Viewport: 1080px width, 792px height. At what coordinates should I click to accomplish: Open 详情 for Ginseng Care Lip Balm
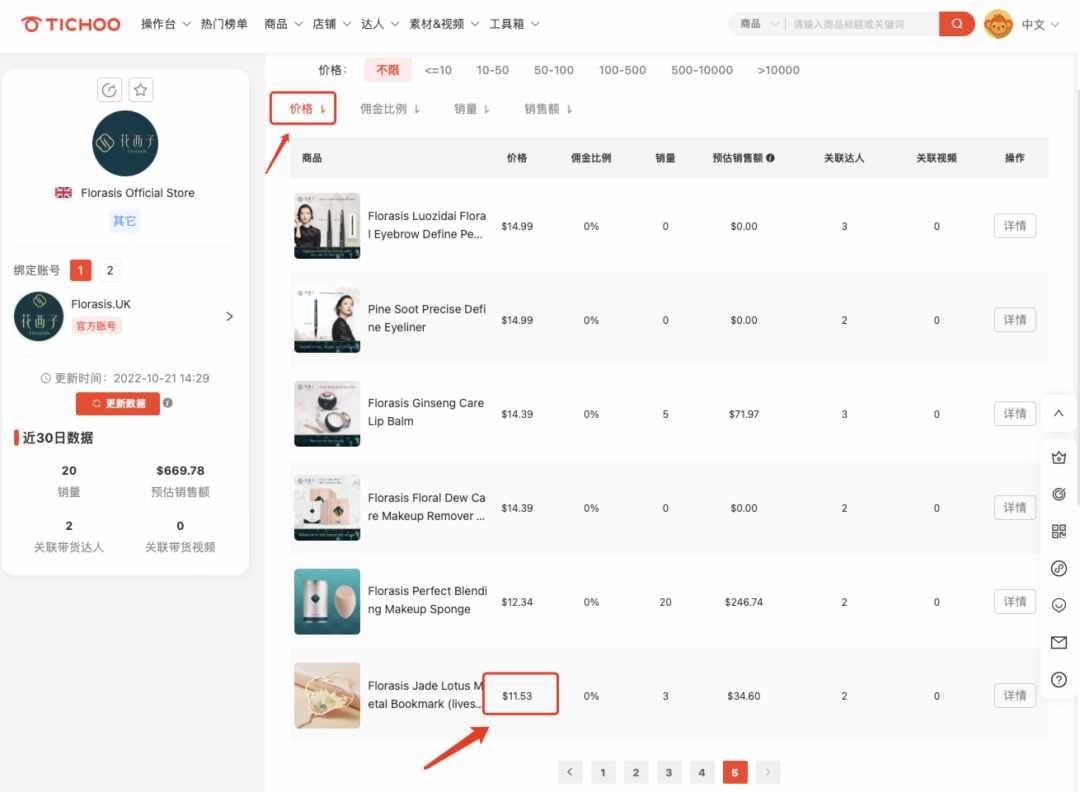click(1015, 414)
